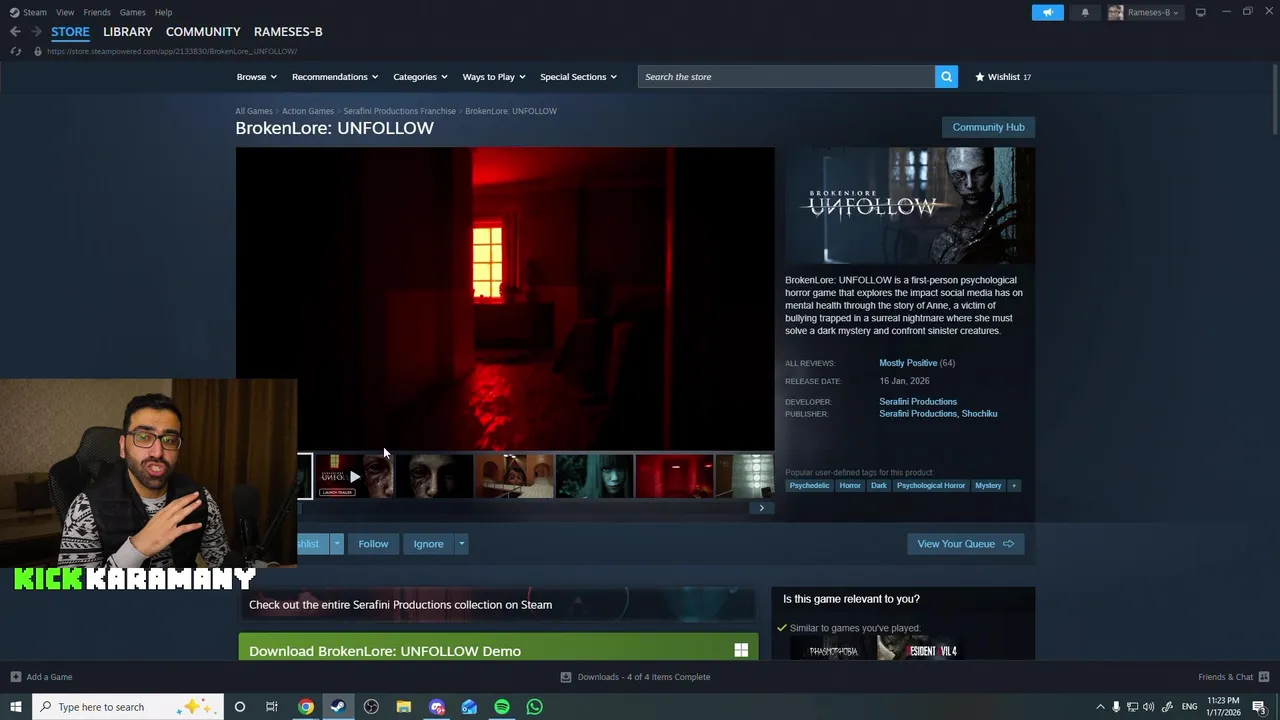1280x720 pixels.
Task: Click the page reload icon by URL
Action: (x=15, y=51)
